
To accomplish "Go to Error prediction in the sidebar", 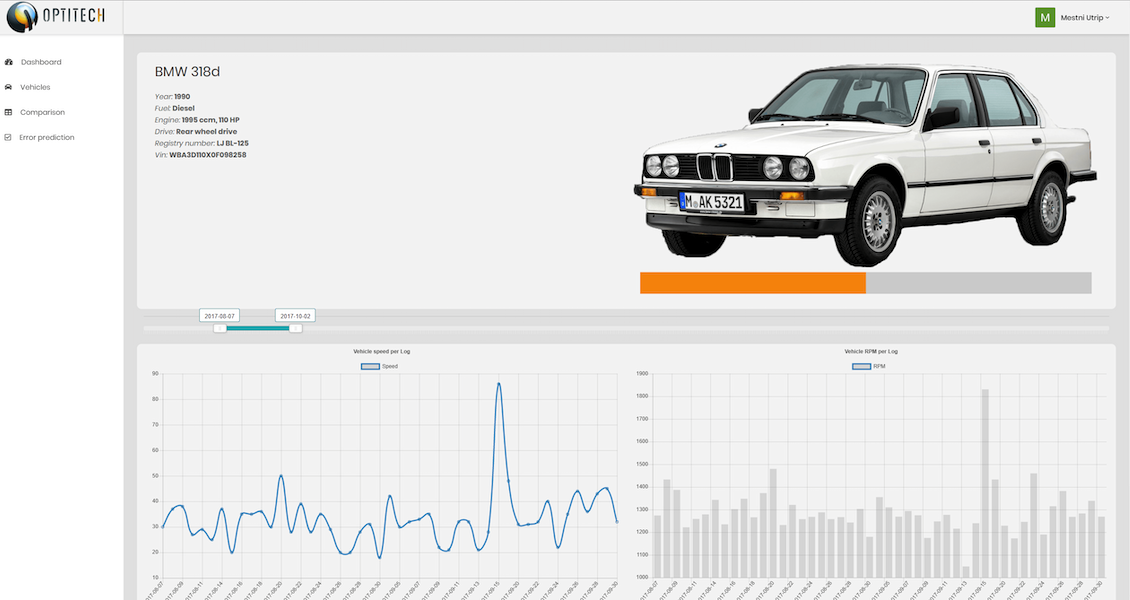I will coord(46,138).
